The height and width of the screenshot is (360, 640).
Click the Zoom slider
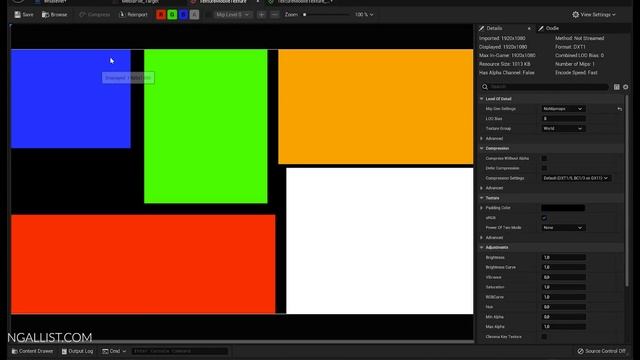[327, 15]
